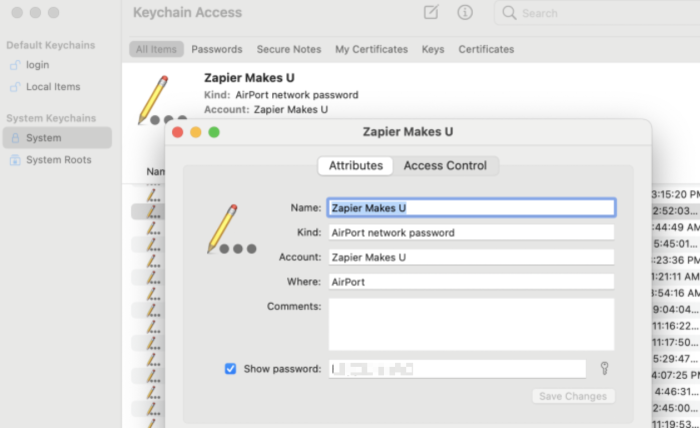Click the Where field showing AirPort
The width and height of the screenshot is (700, 428).
click(471, 282)
